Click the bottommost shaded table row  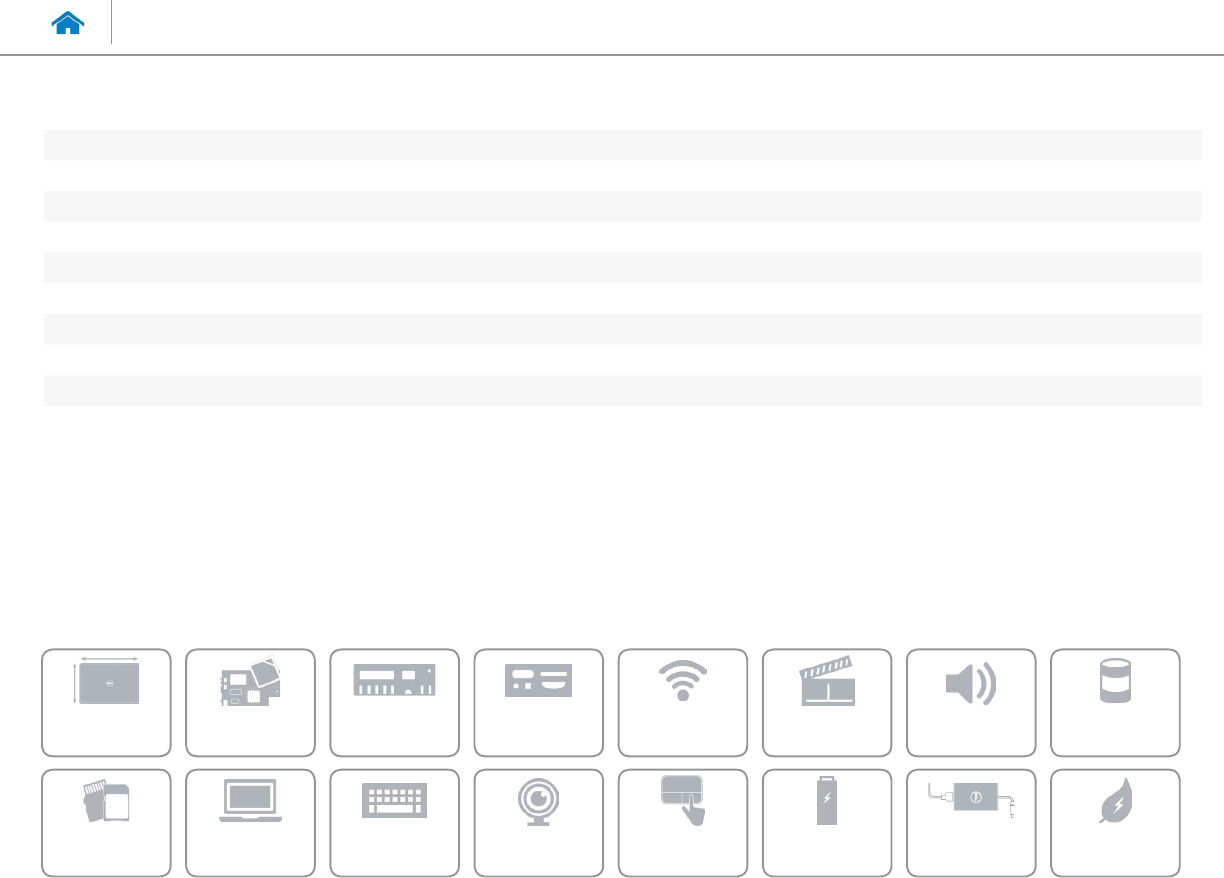point(622,390)
